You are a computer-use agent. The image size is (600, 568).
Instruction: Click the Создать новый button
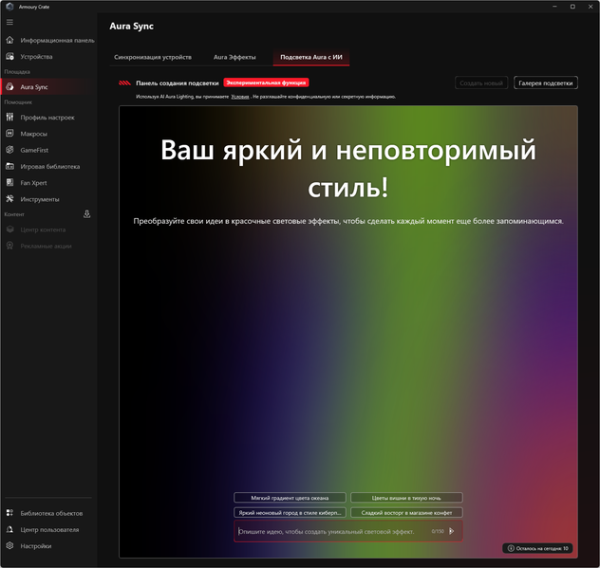(x=481, y=83)
